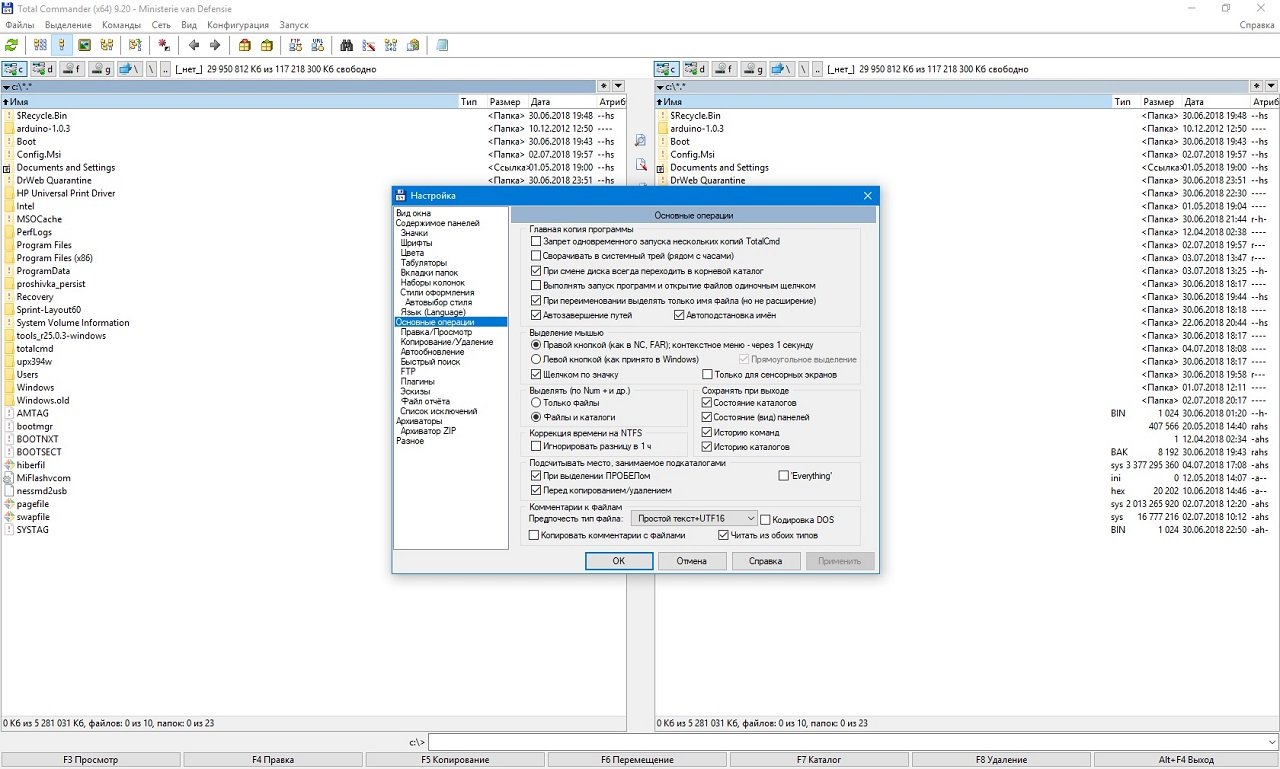Select 'Левой кнопкой (как принято в Windows)' radio
Image resolution: width=1280 pixels, height=769 pixels.
[x=536, y=359]
